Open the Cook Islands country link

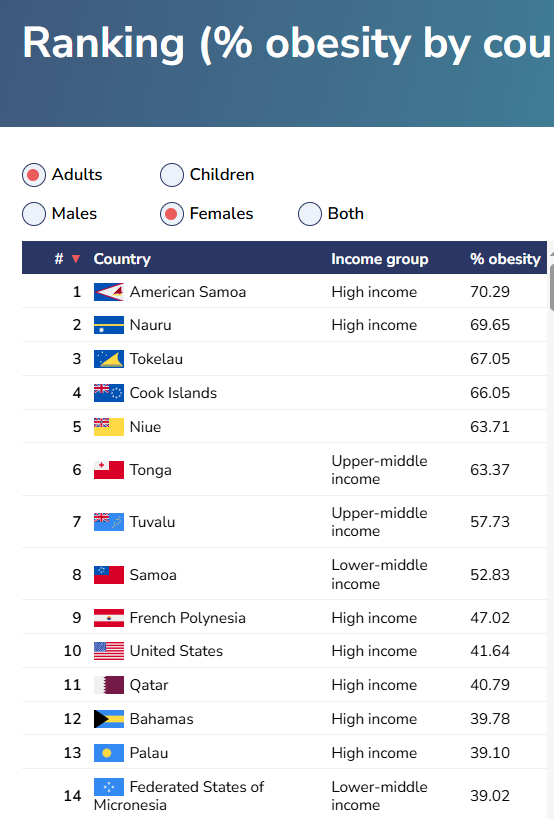click(x=173, y=393)
